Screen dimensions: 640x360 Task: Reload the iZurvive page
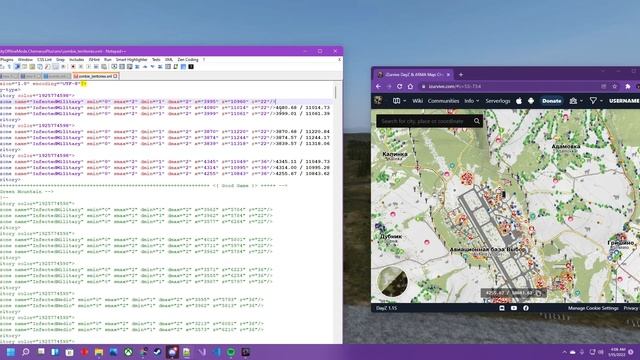point(400,87)
